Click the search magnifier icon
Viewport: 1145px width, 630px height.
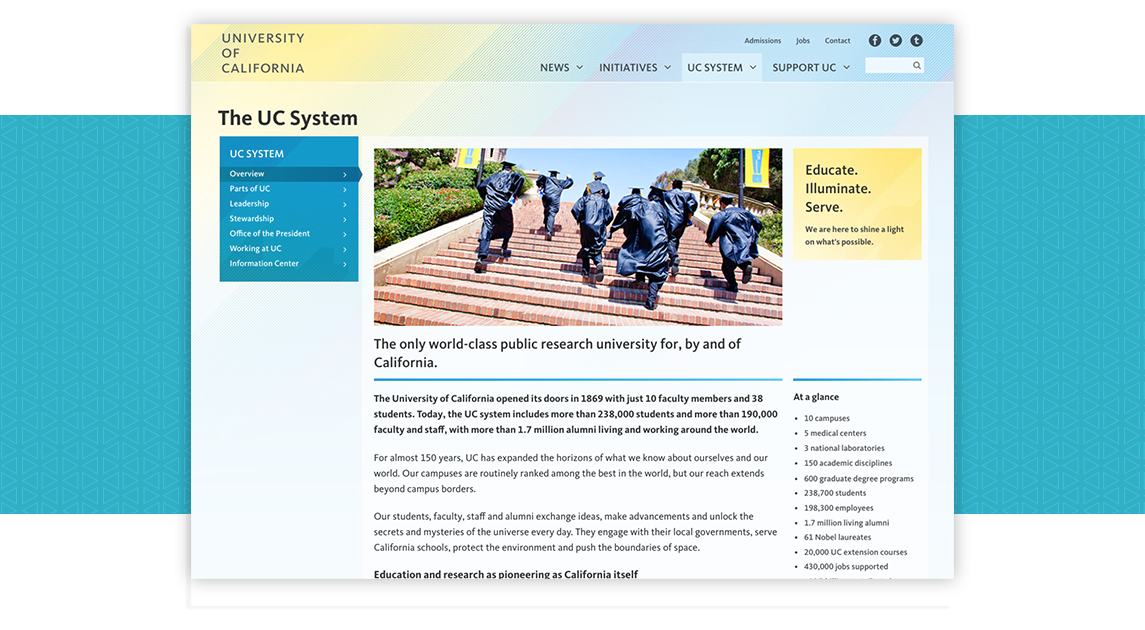[916, 66]
